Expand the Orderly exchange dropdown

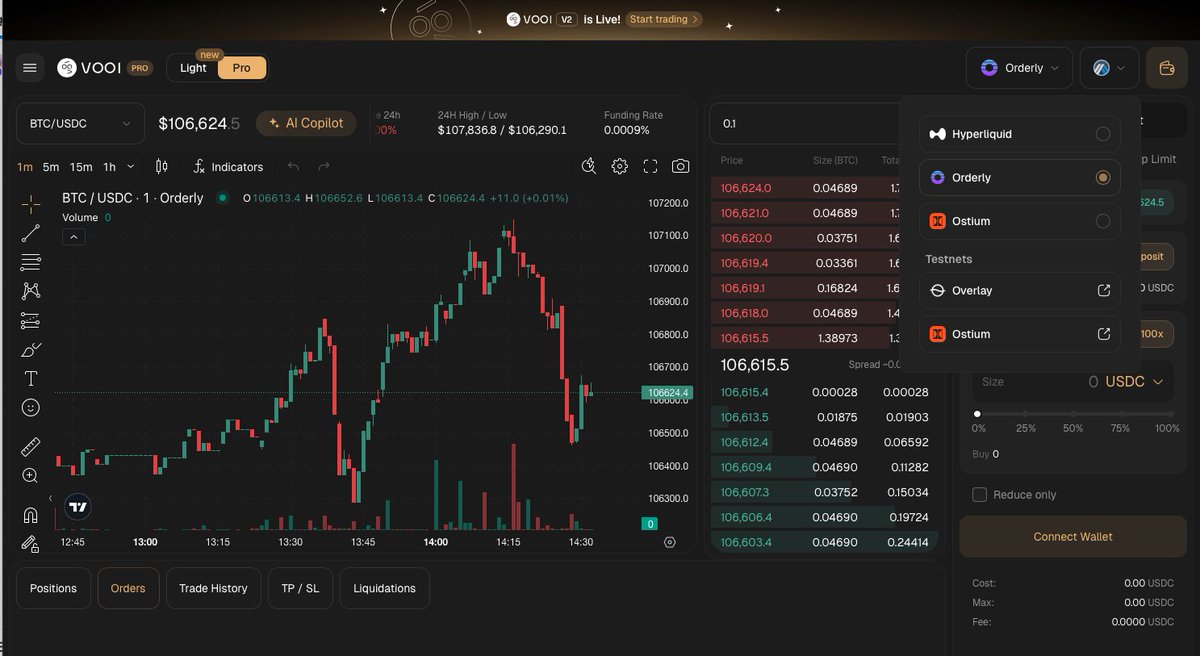[1019, 68]
